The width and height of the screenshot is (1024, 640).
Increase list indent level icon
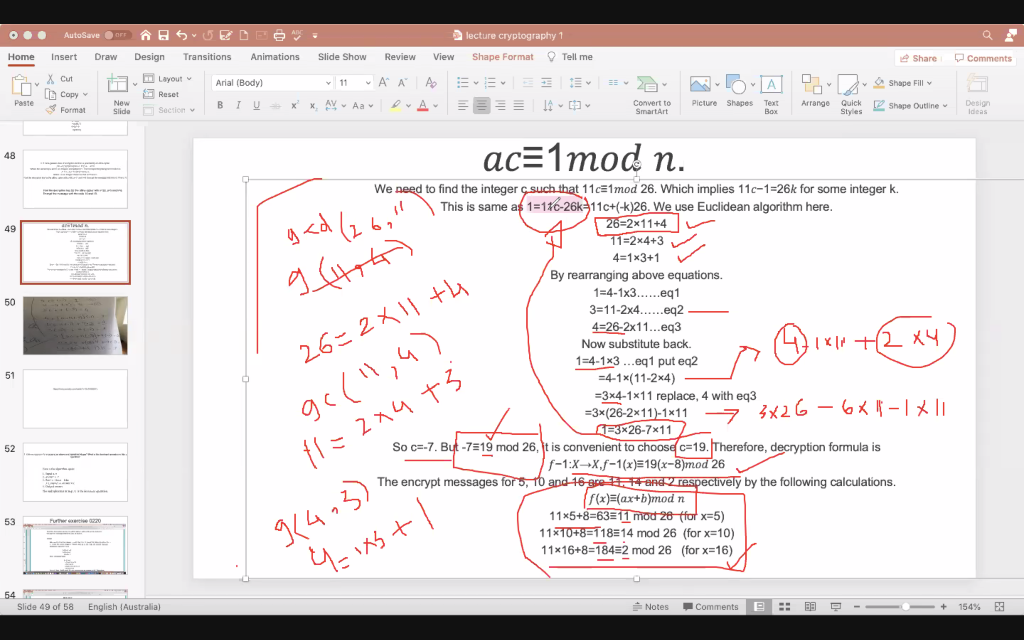[x=547, y=82]
